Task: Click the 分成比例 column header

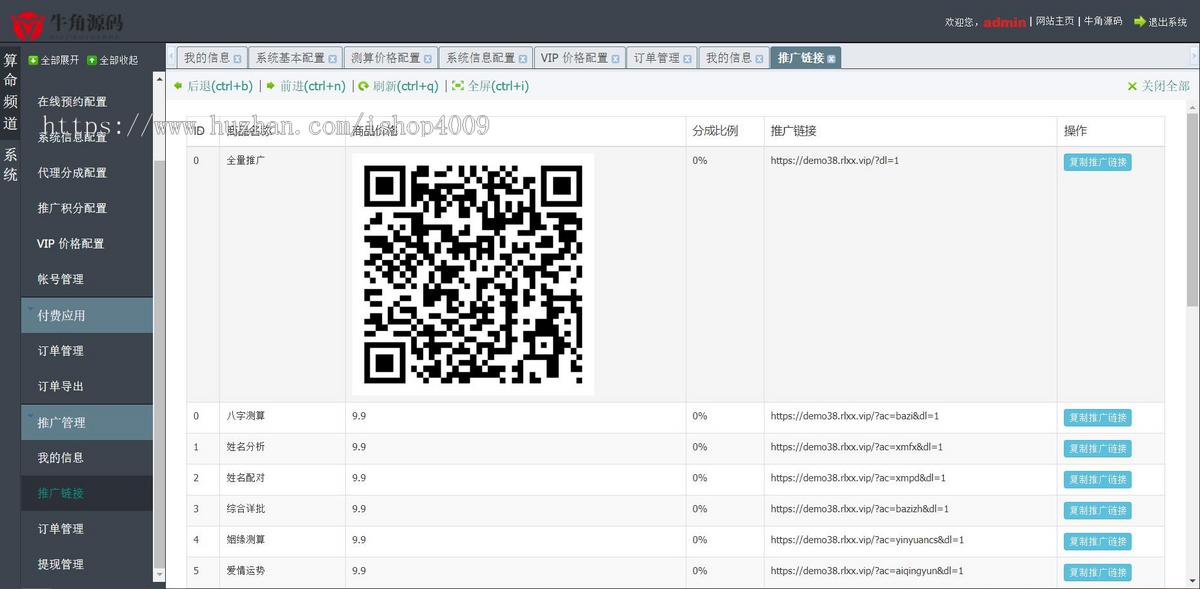Action: tap(715, 131)
